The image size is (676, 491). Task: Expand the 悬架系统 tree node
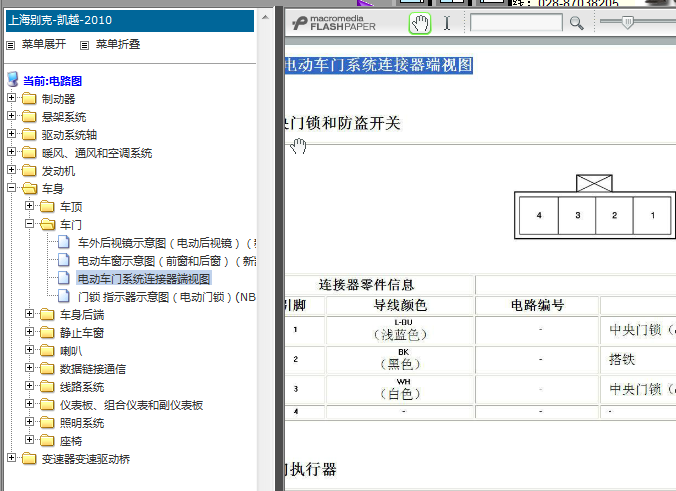coord(12,116)
